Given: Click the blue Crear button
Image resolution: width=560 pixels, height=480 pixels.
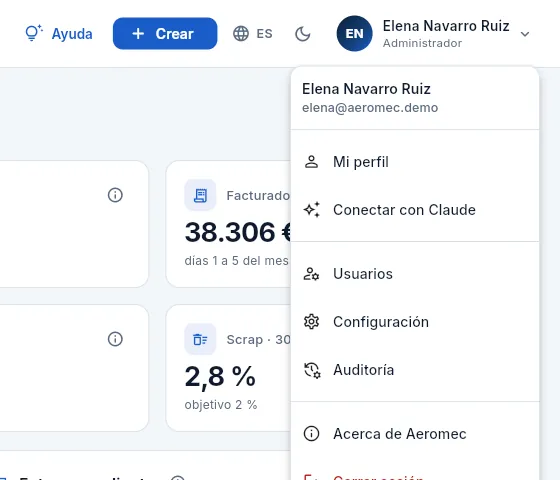Looking at the screenshot, I should coord(165,34).
